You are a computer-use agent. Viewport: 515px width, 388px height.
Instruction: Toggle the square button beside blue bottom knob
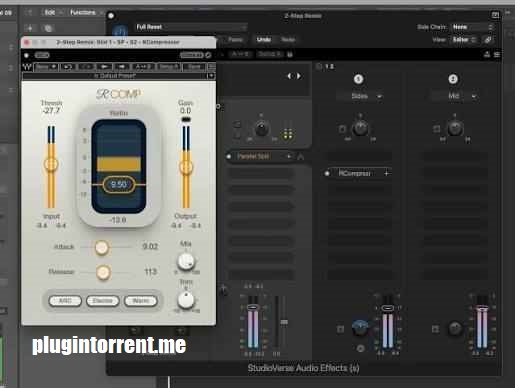340,329
